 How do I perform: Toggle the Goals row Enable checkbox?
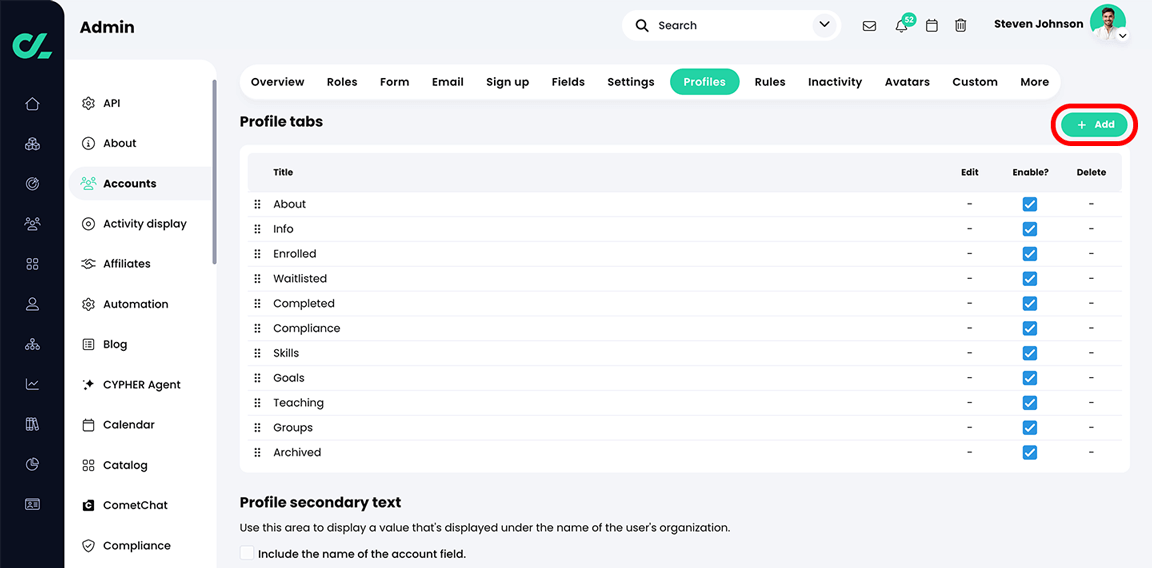tap(1030, 378)
